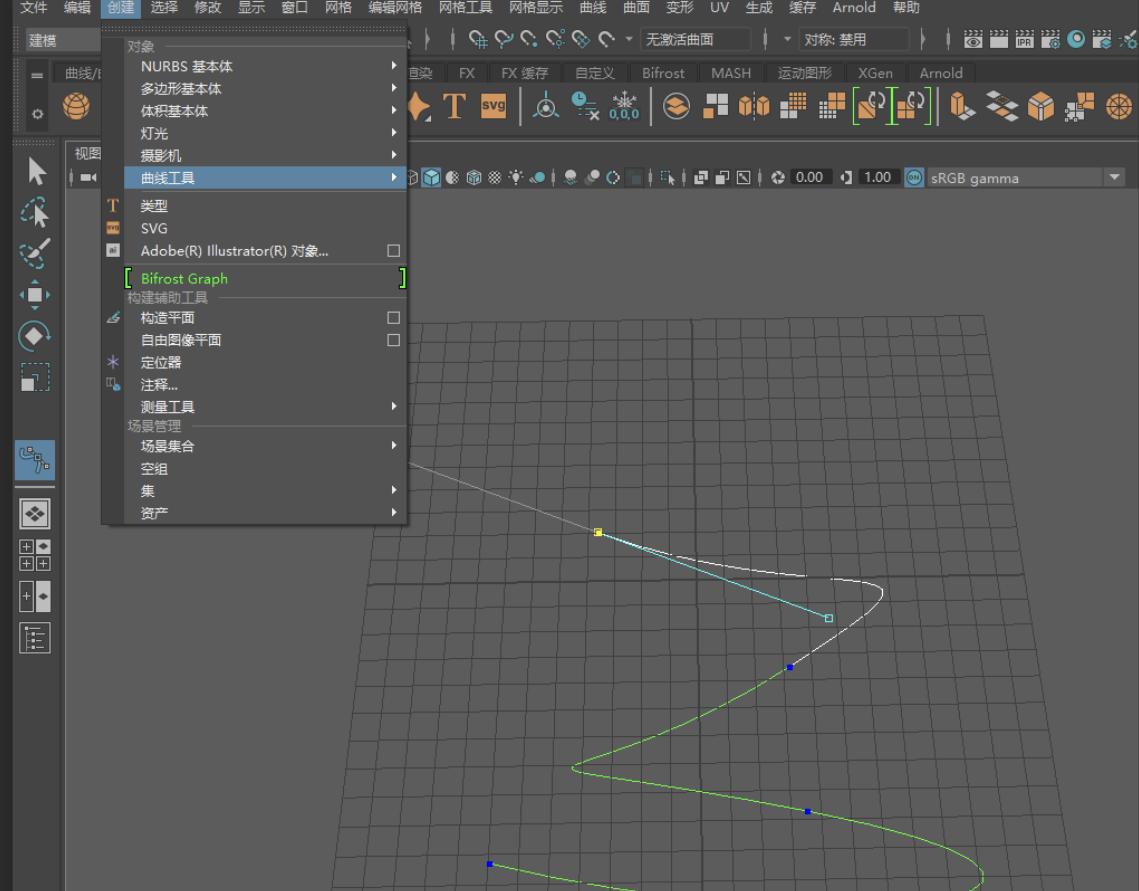Open the Outliner panel layout button
The width and height of the screenshot is (1139, 891).
[36, 638]
